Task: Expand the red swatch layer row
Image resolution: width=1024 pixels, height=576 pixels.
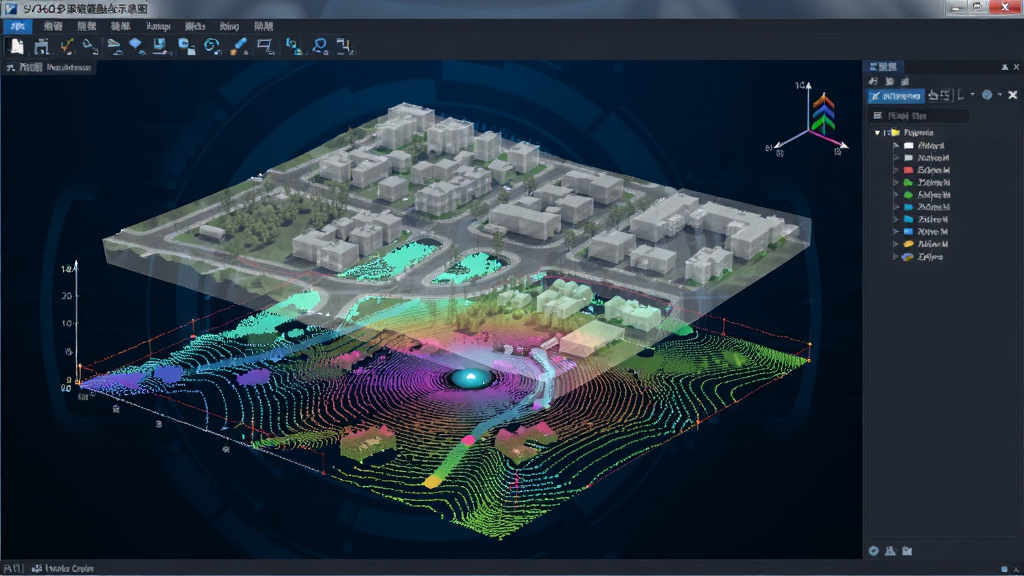Action: tap(896, 170)
